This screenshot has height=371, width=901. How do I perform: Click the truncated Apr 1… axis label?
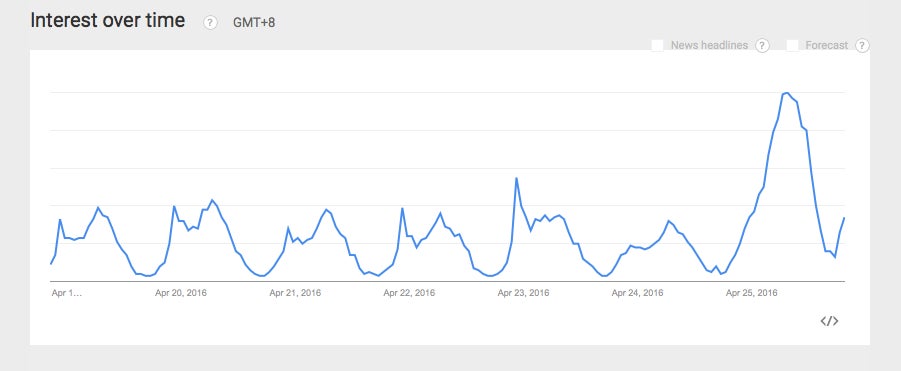click(x=67, y=293)
